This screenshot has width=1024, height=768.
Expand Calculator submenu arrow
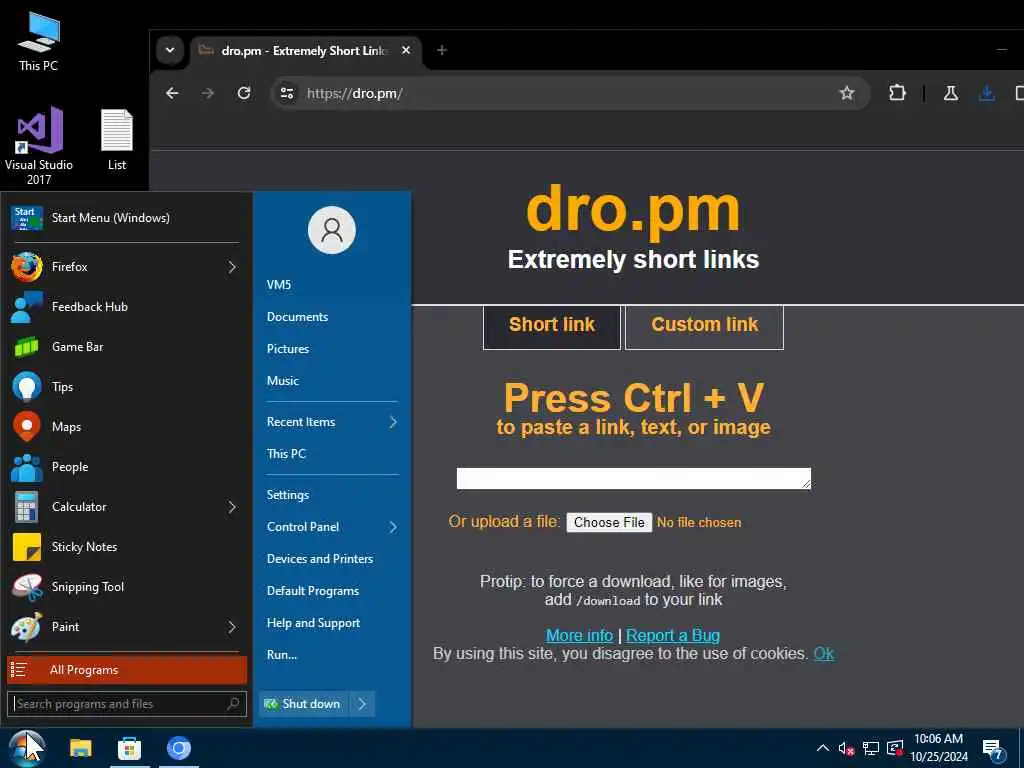(232, 507)
